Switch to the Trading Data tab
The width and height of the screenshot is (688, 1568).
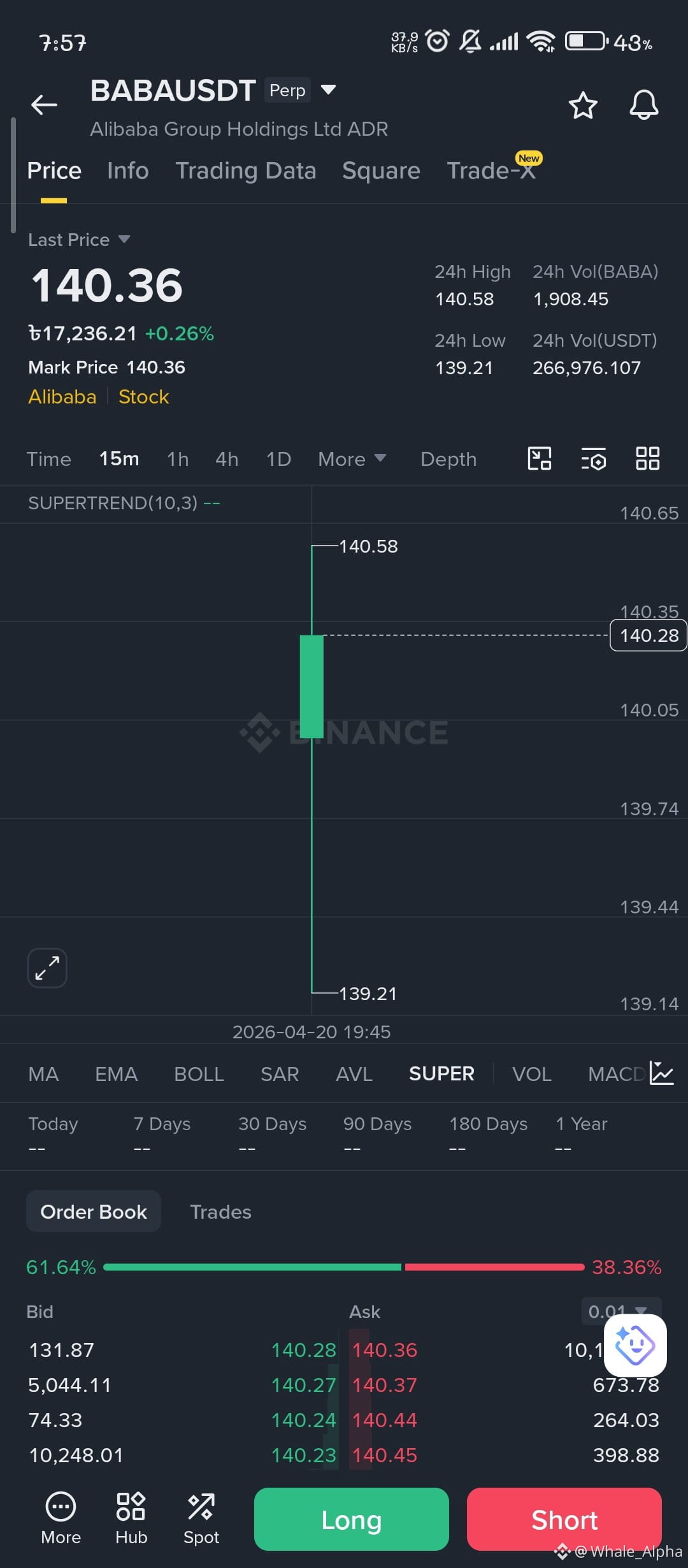246,171
